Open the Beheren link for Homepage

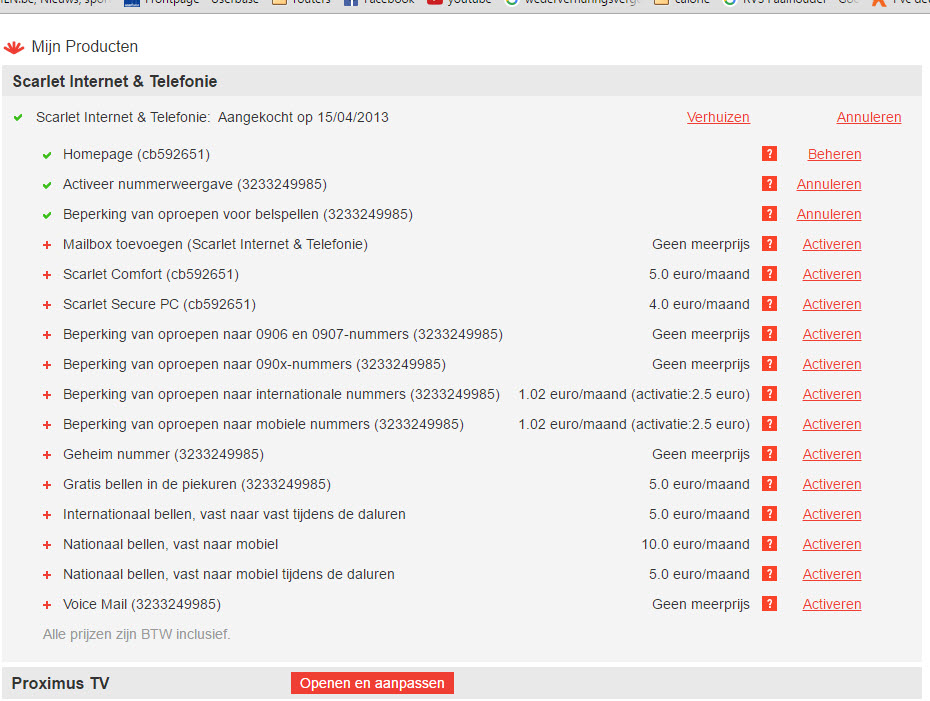click(834, 154)
